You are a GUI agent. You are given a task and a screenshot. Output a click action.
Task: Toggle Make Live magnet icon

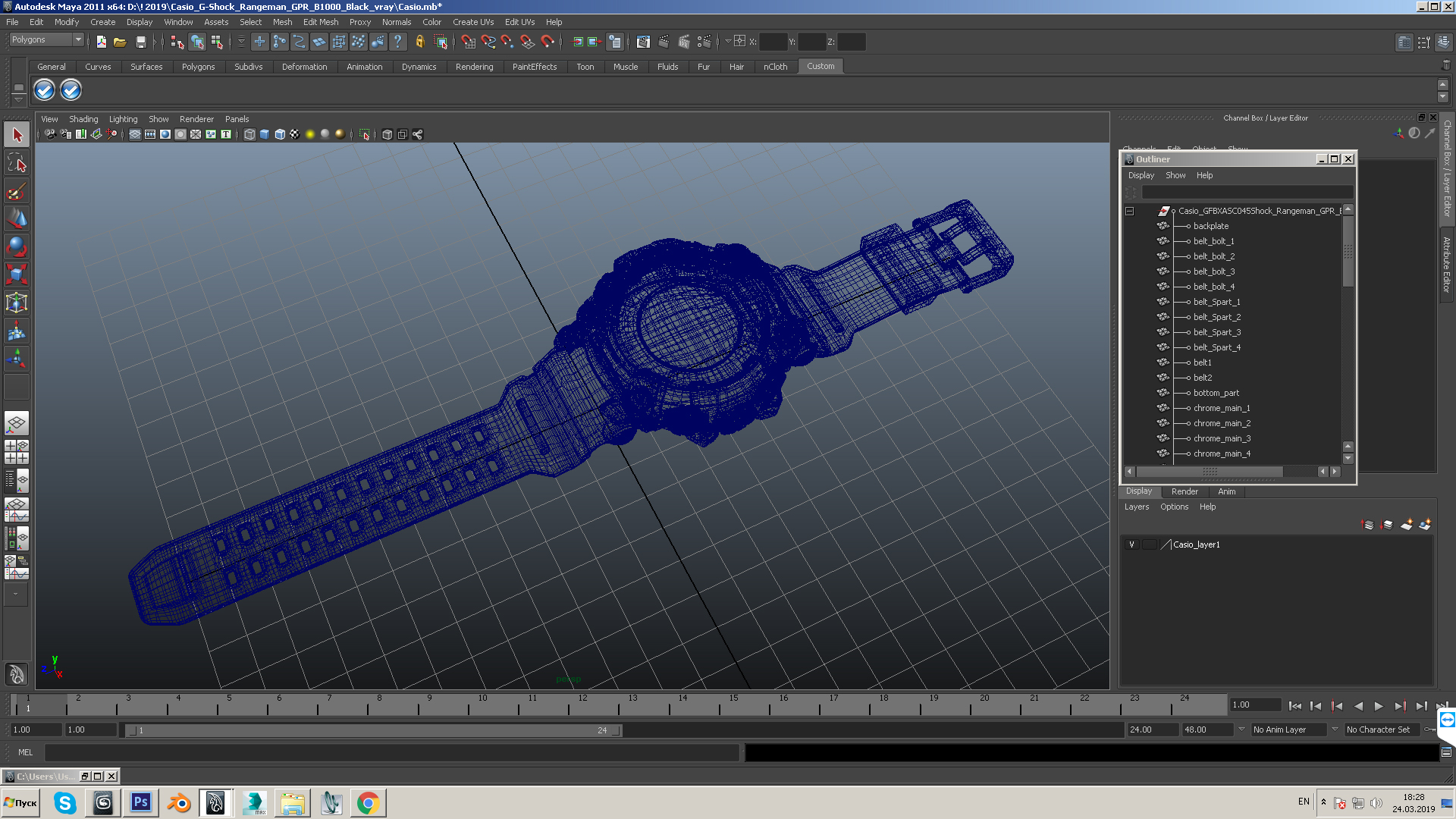(548, 42)
